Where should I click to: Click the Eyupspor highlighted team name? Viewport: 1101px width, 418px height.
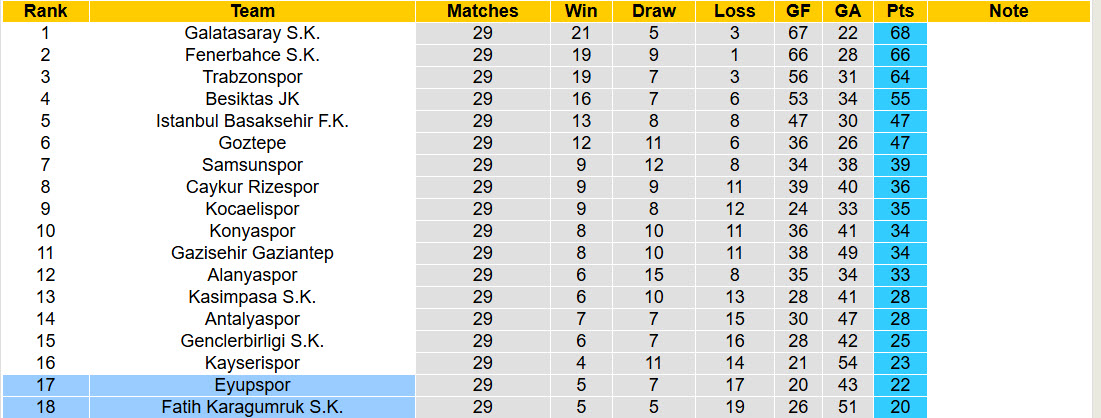pos(252,385)
